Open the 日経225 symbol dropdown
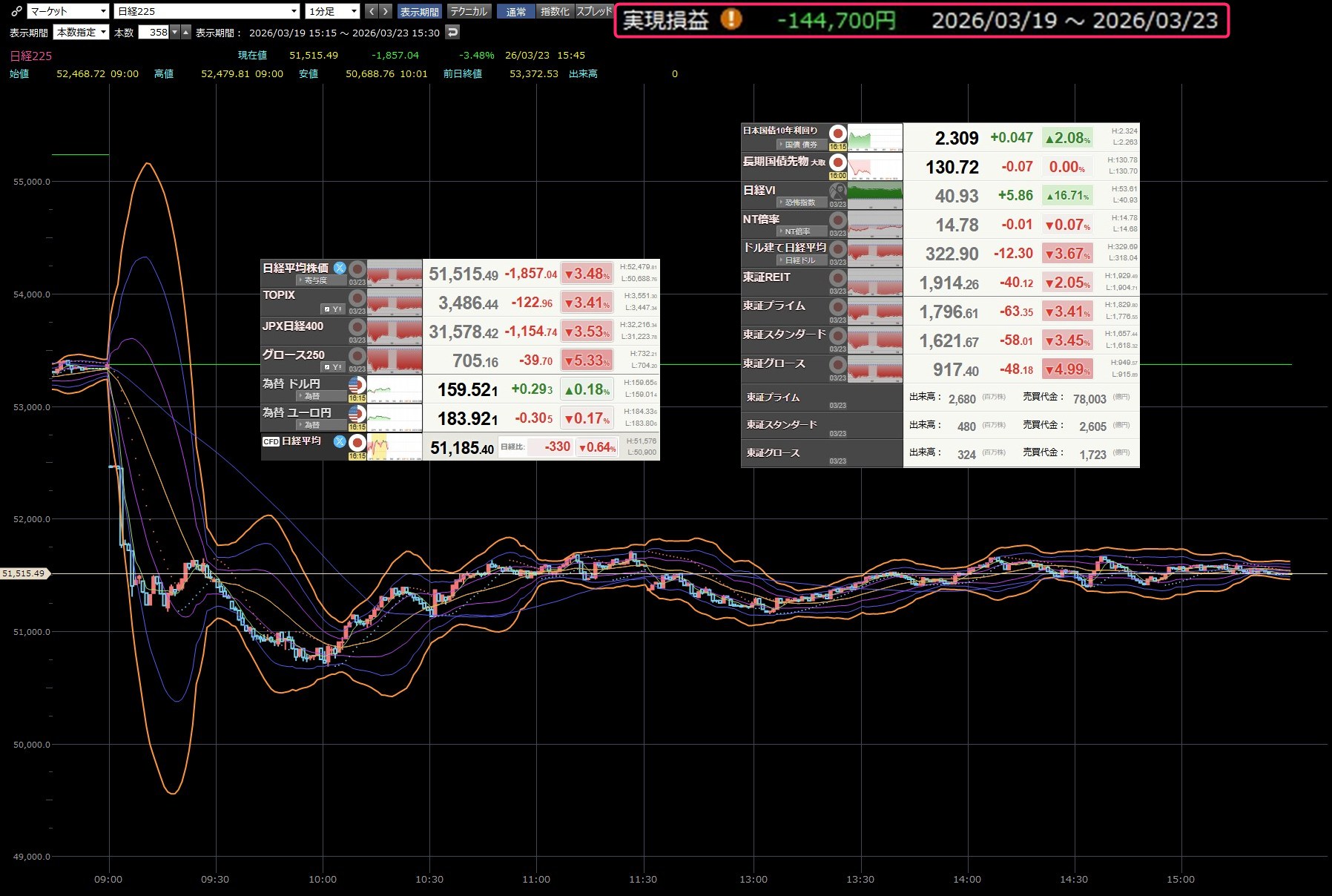Viewport: 1332px width, 896px height. click(207, 11)
